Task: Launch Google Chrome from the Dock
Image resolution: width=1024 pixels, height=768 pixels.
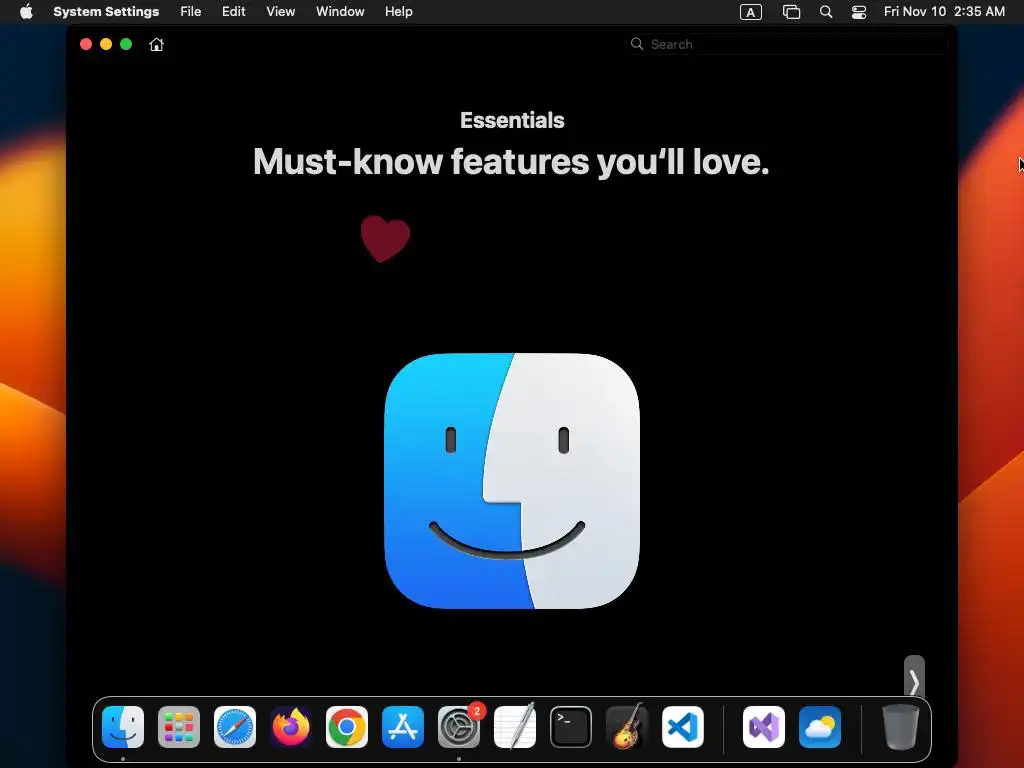Action: pos(347,727)
